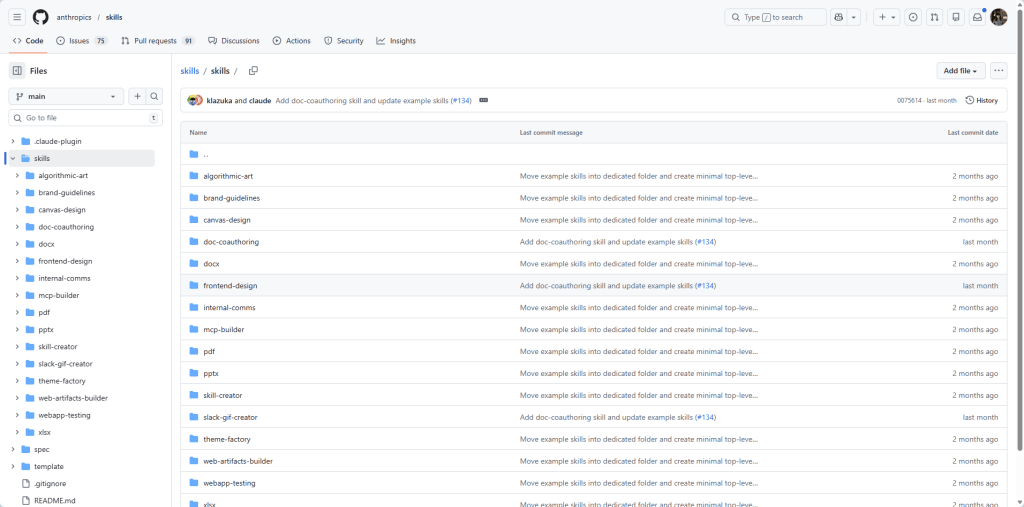Open the notifications inbox icon
Viewport: 1024px width, 507px height.
pos(977,17)
